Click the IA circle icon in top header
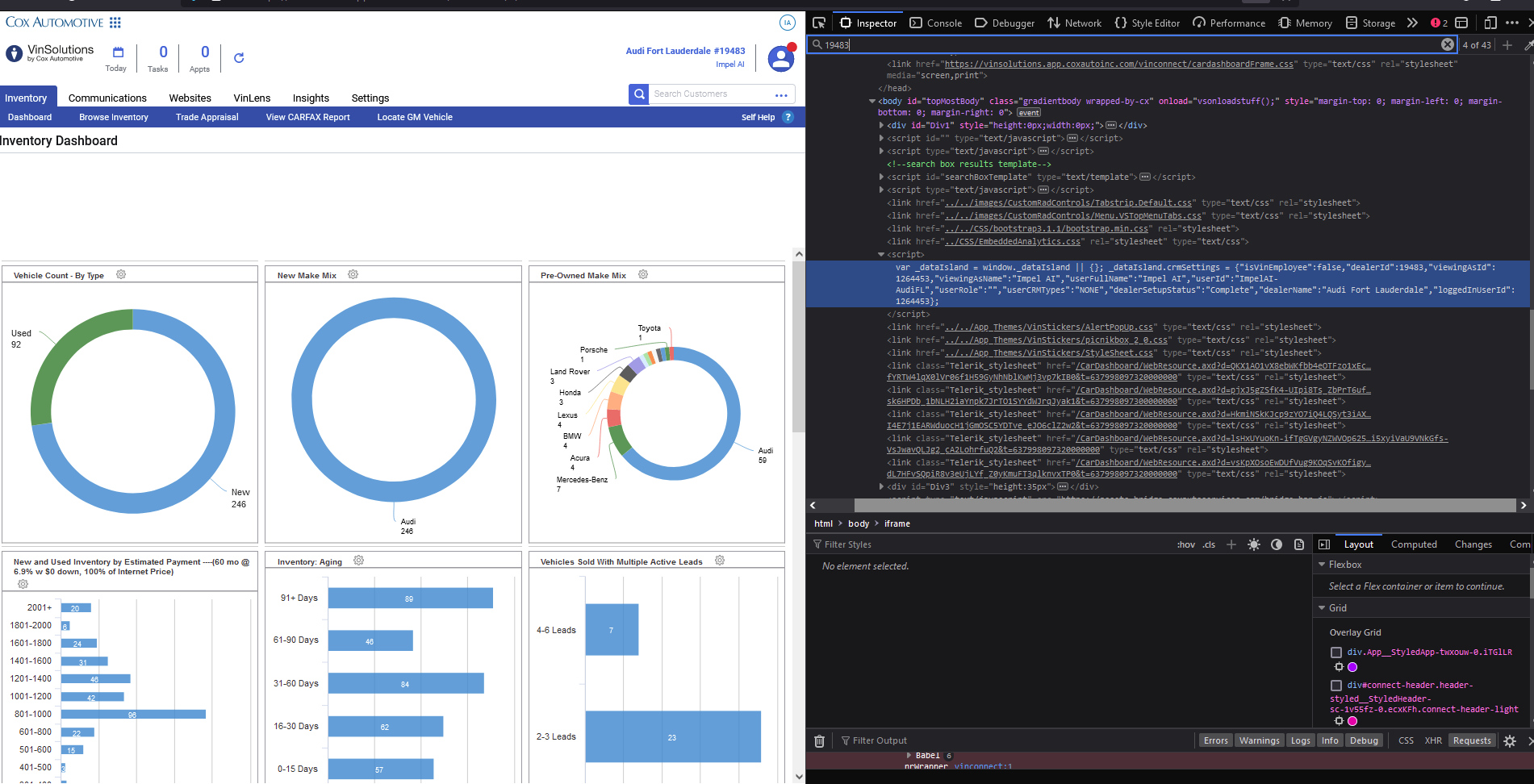The width and height of the screenshot is (1534, 784). tap(788, 23)
